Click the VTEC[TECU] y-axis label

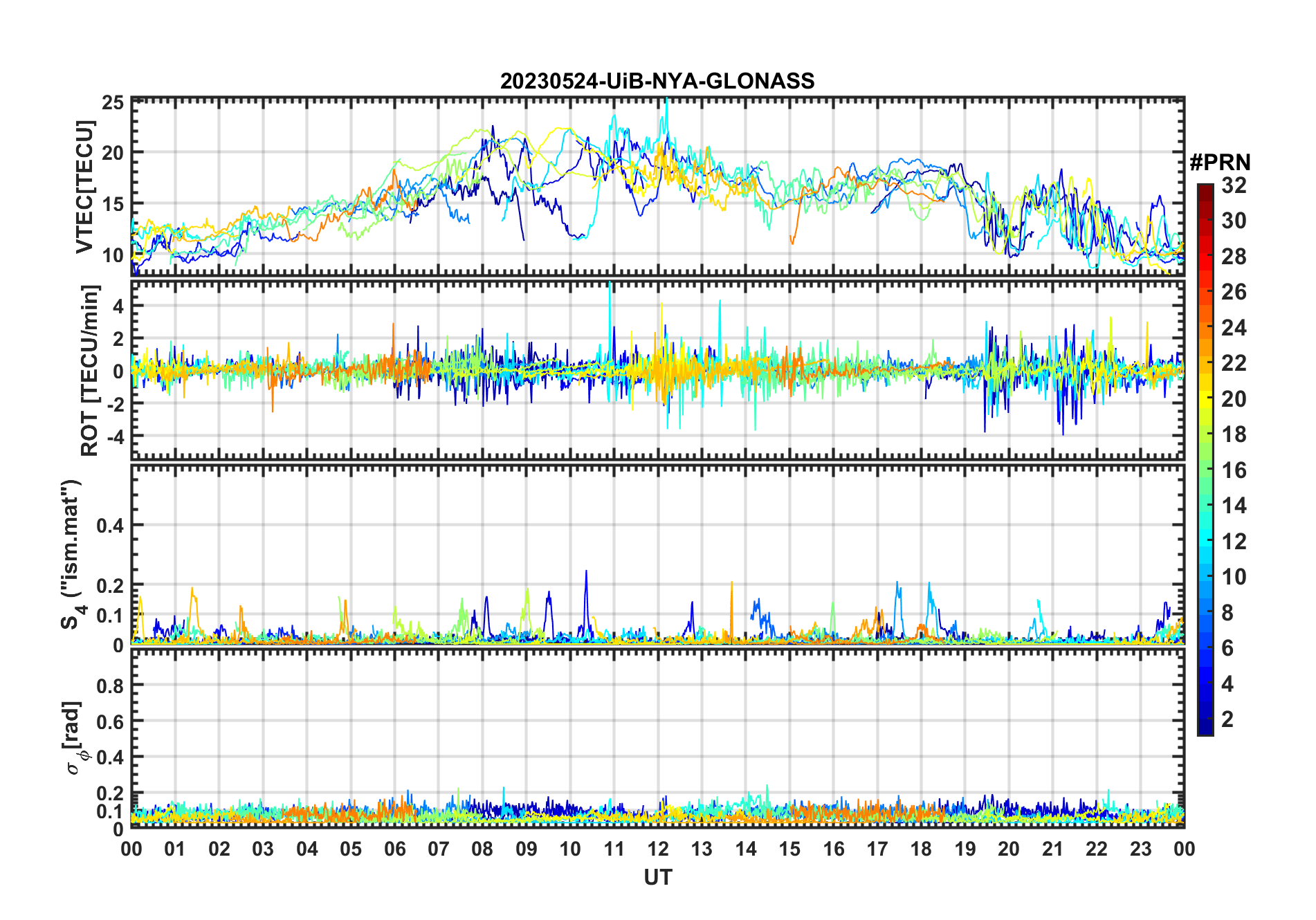(x=84, y=187)
